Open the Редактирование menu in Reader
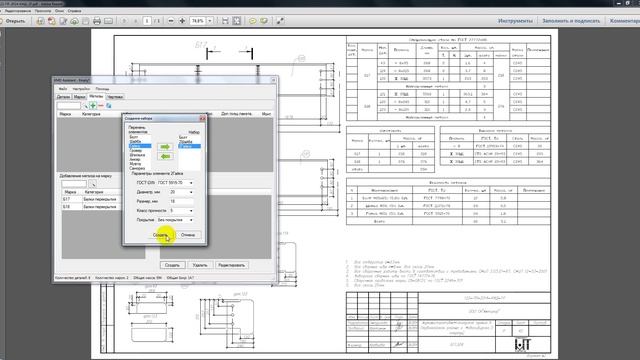640x360 pixels. tap(17, 11)
